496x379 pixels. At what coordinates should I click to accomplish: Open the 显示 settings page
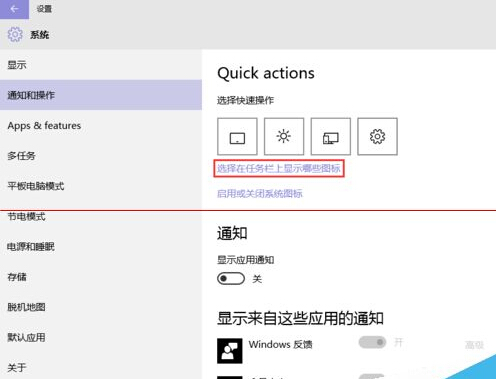pos(101,65)
